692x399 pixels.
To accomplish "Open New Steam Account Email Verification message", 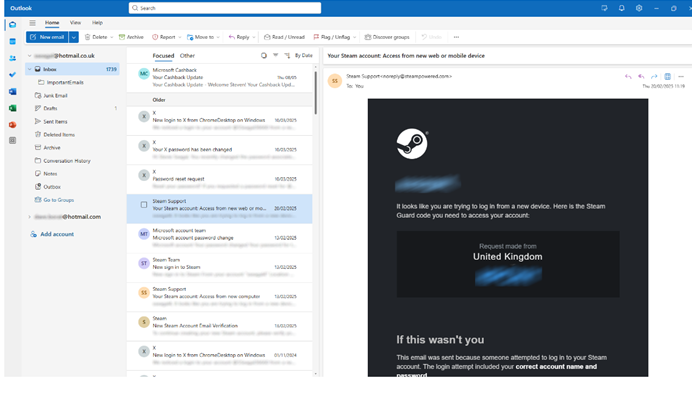I will [219, 326].
